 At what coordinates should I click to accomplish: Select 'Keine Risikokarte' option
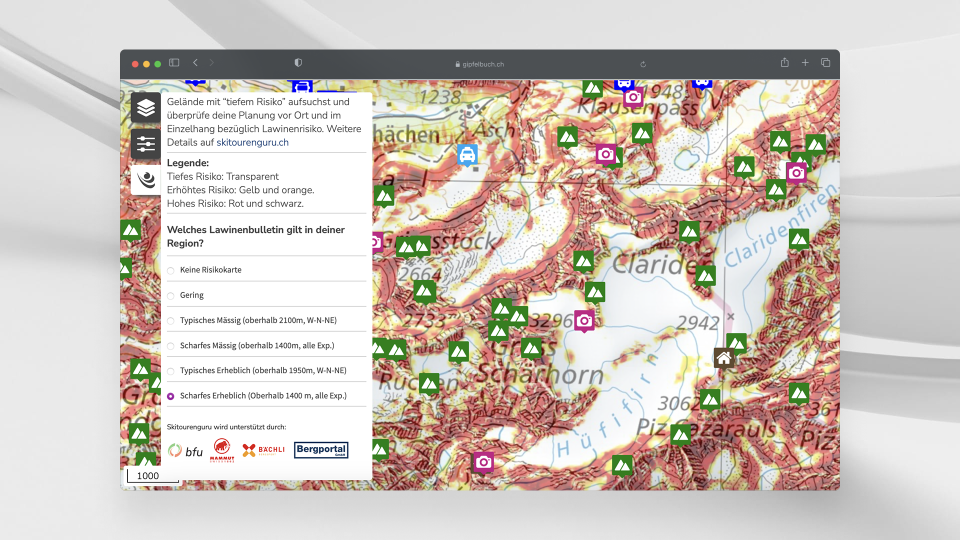click(171, 270)
